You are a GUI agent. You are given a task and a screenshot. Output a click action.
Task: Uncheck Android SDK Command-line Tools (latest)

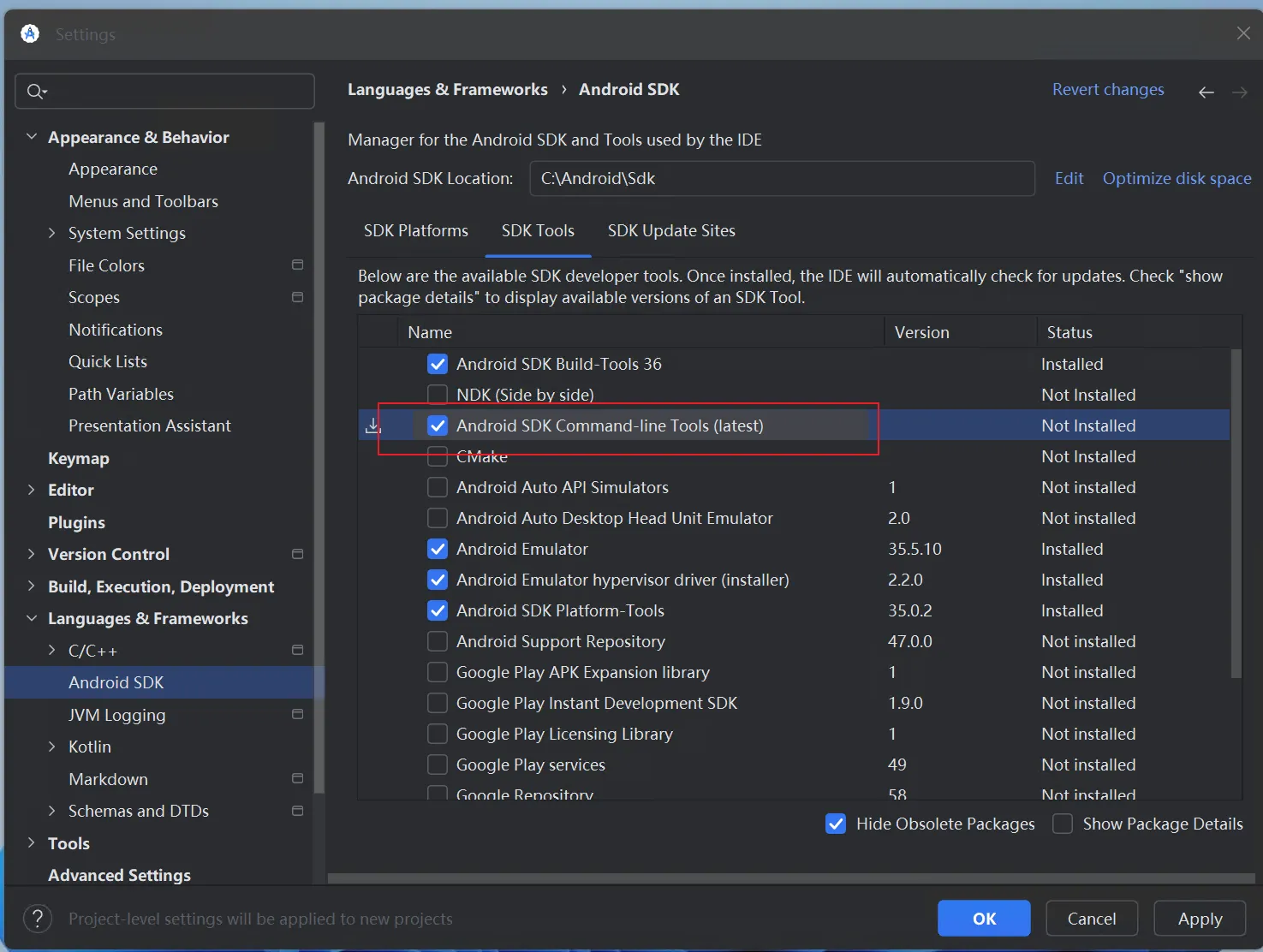coord(438,425)
